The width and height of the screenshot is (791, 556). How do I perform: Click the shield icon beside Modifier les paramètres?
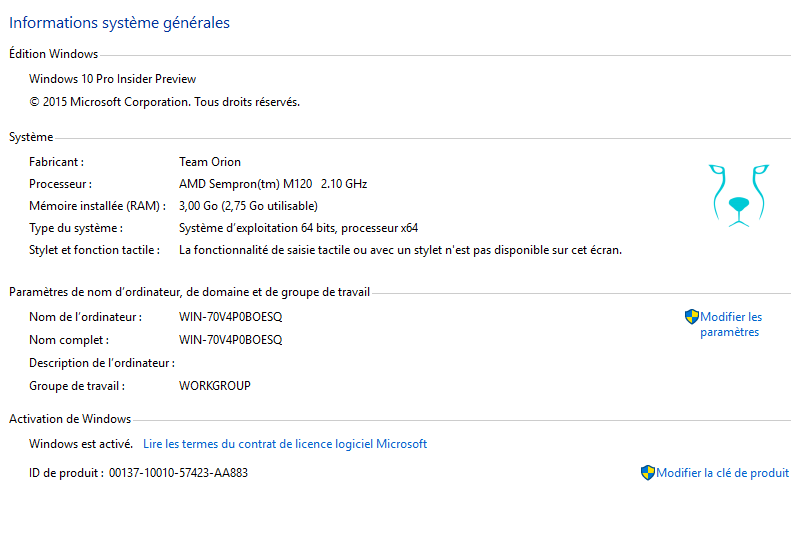pyautogui.click(x=692, y=317)
